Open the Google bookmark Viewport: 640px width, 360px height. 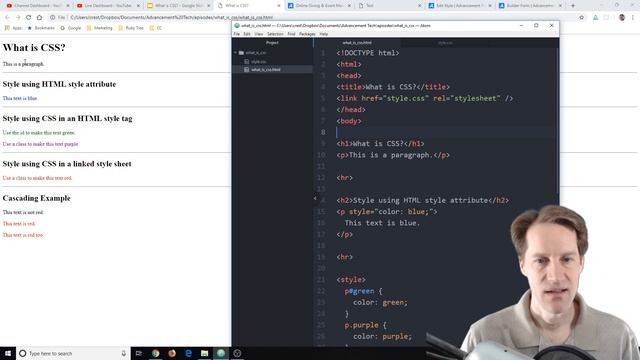(x=71, y=28)
